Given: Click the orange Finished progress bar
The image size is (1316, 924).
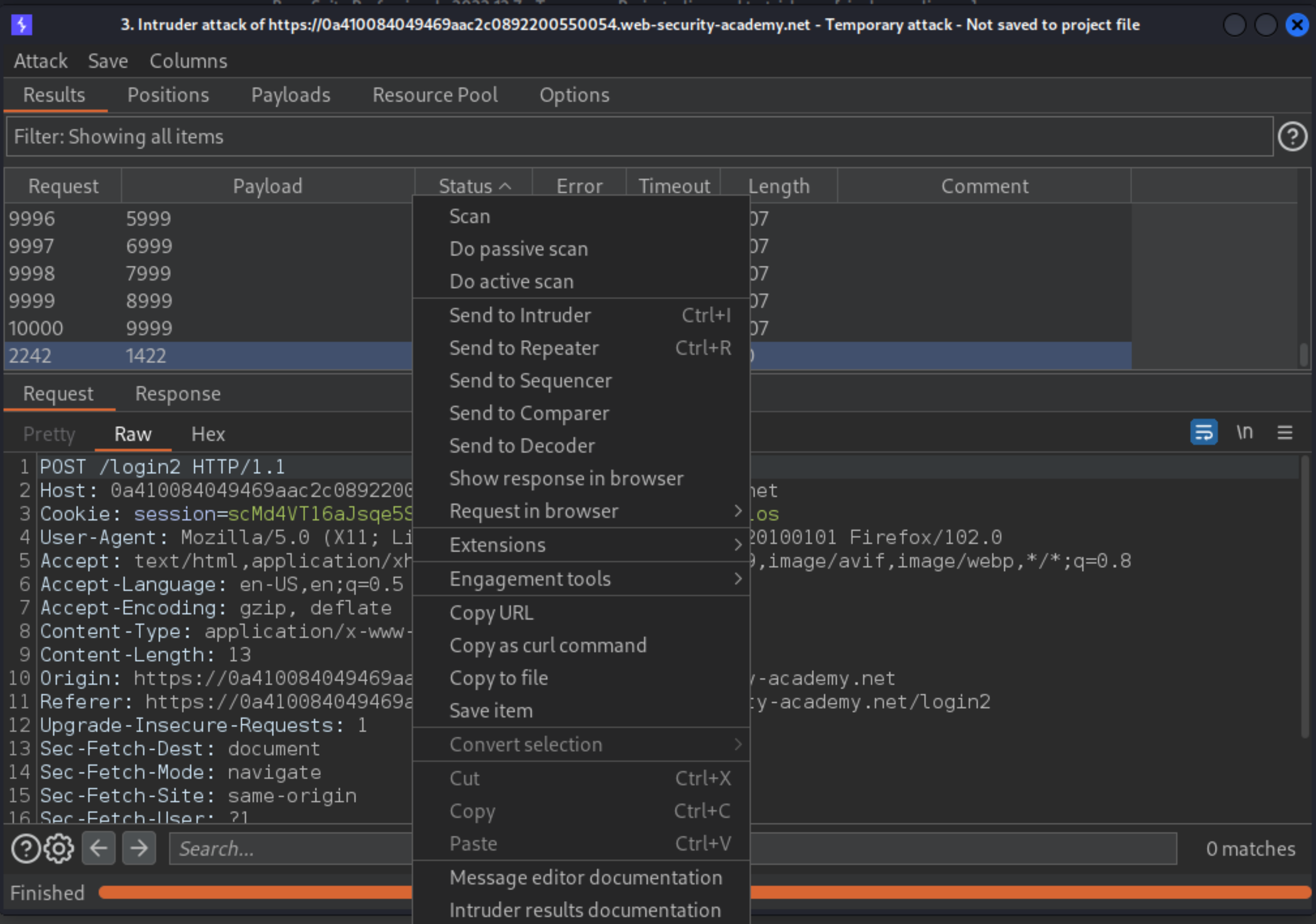Looking at the screenshot, I should (x=704, y=893).
